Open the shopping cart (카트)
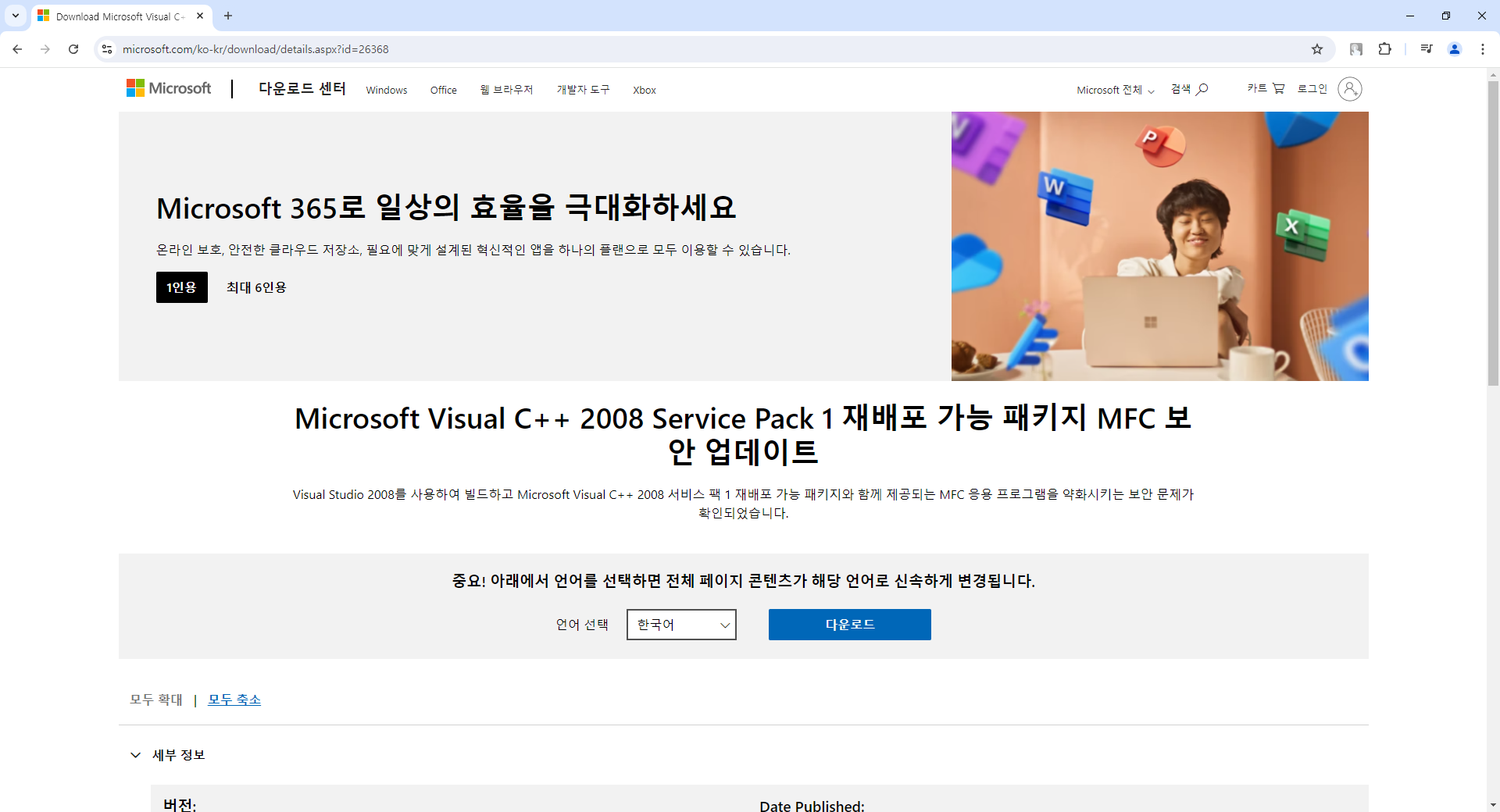This screenshot has height=812, width=1500. (1266, 88)
